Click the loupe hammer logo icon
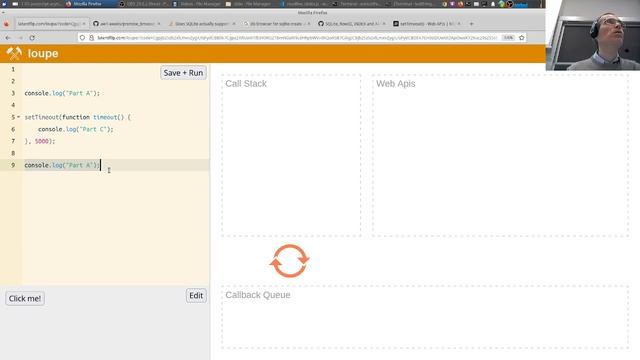Screen dimensions: 640x360 [14, 53]
